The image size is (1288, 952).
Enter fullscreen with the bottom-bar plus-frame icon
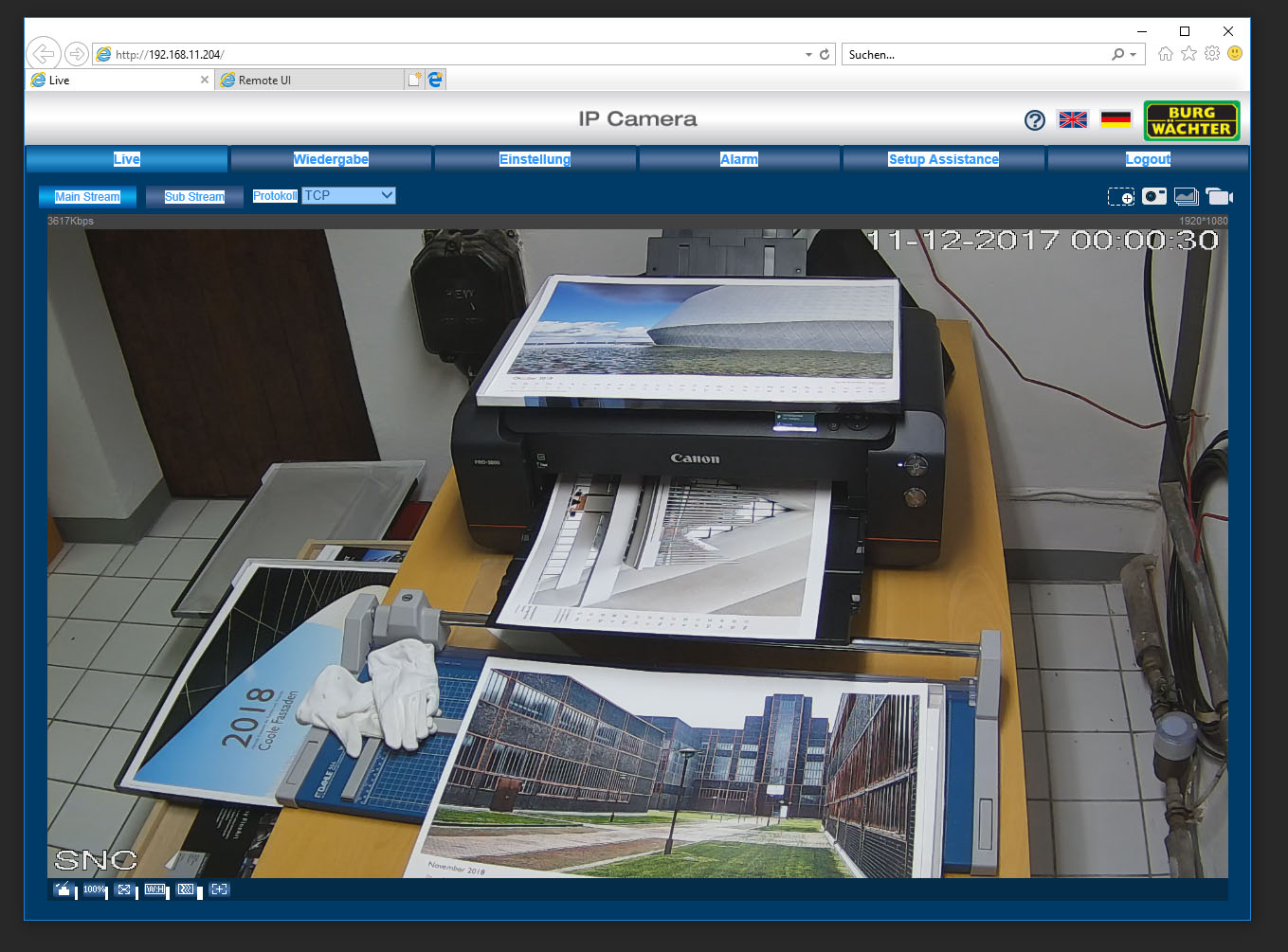pyautogui.click(x=219, y=889)
